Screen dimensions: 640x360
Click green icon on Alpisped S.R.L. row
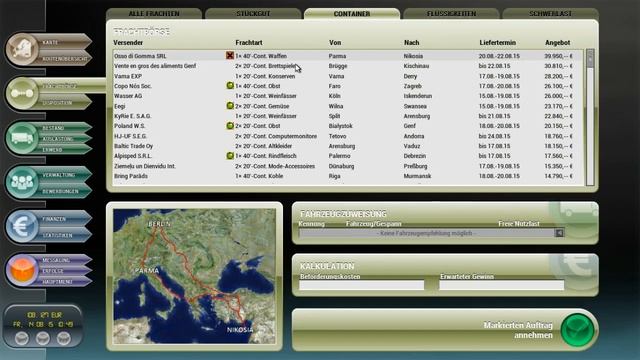click(x=230, y=156)
